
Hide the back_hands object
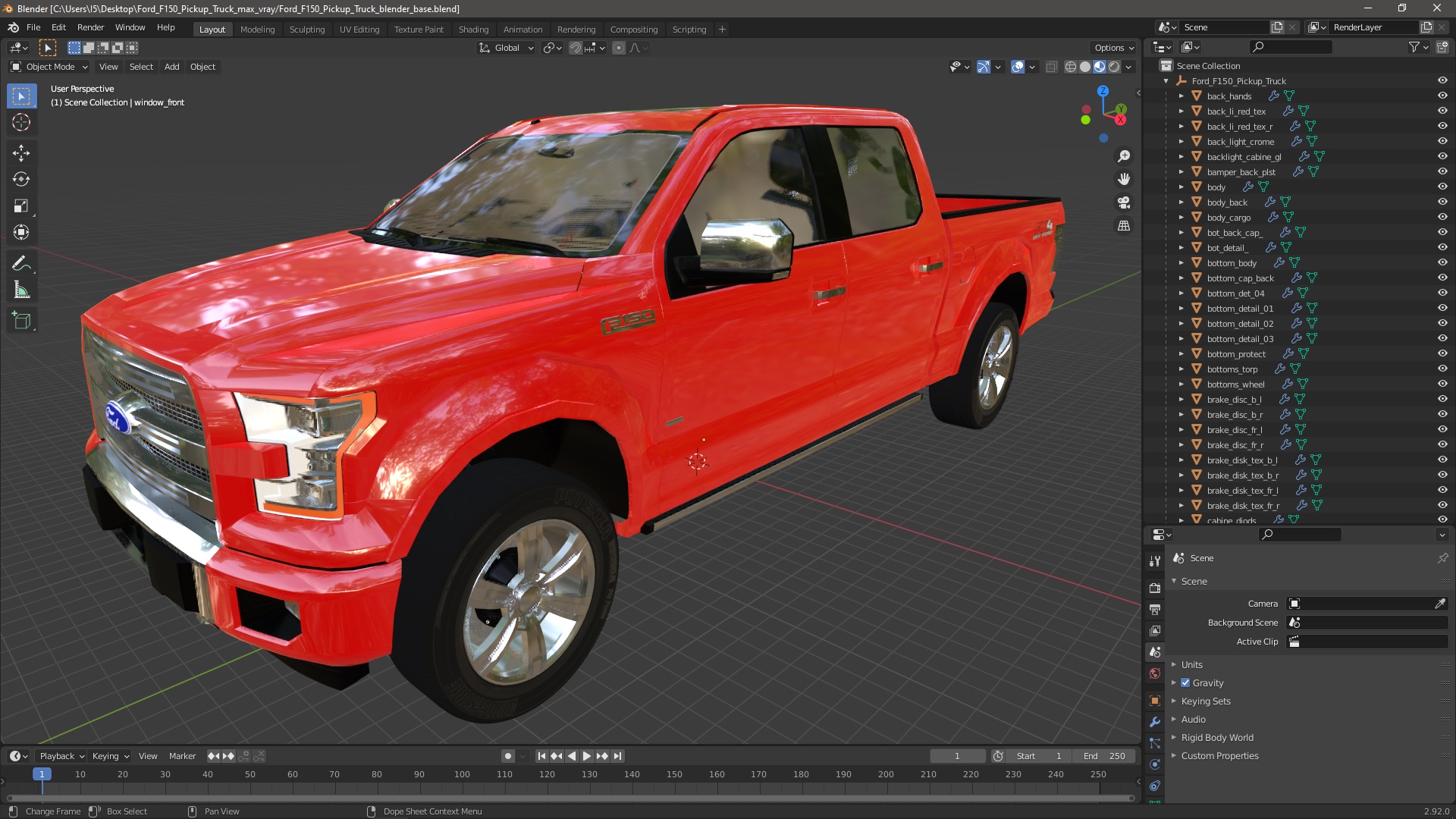coord(1442,96)
